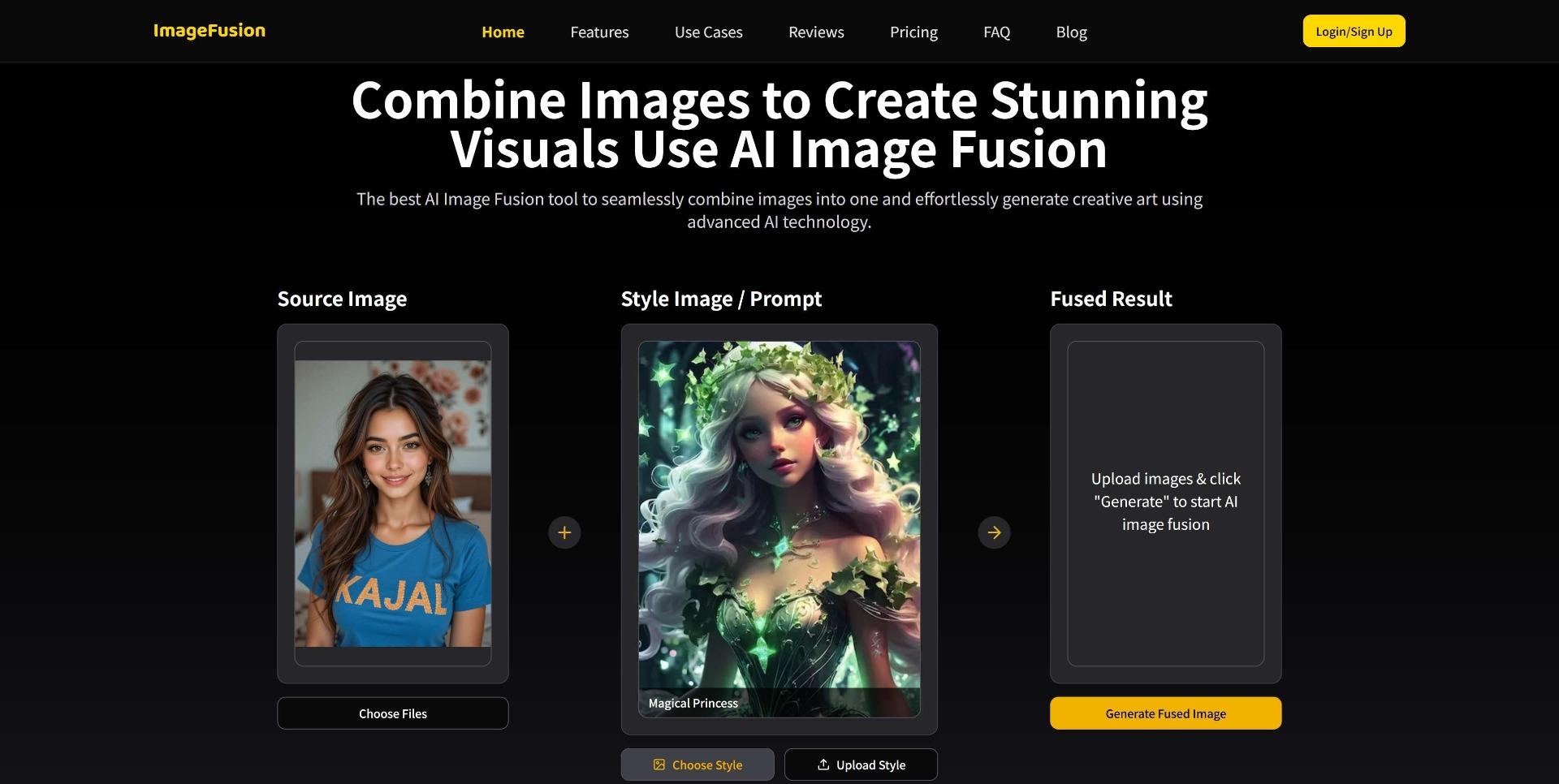The height and width of the screenshot is (784, 1559).
Task: Click the upload icon in Upload Style
Action: coord(823,765)
